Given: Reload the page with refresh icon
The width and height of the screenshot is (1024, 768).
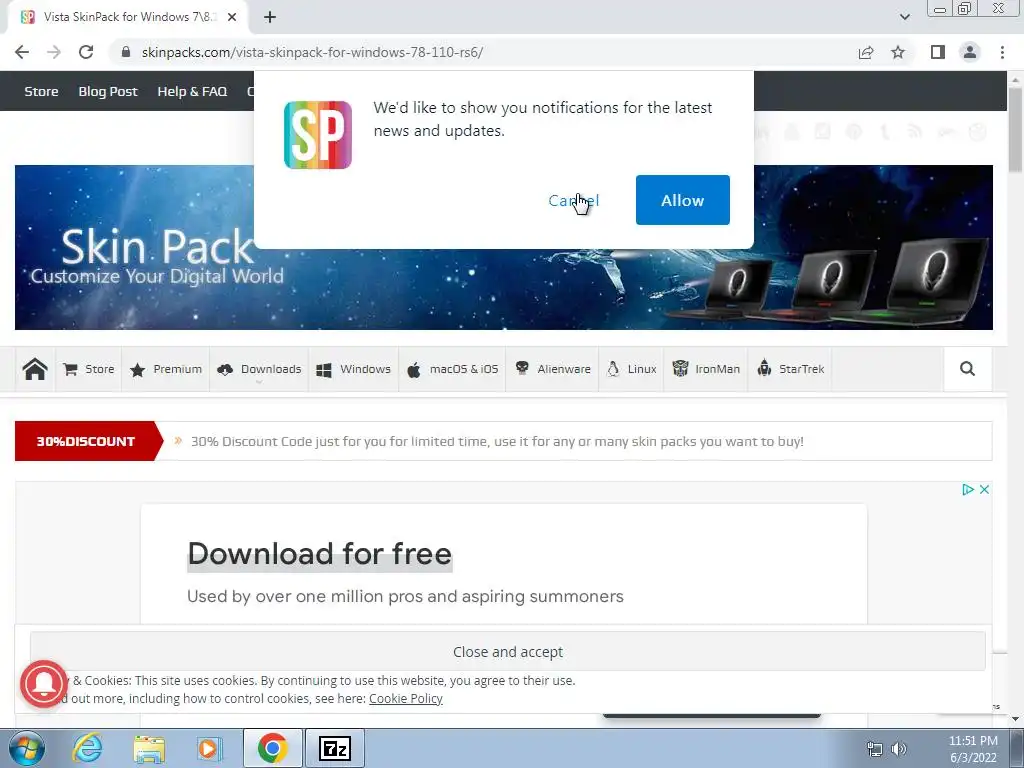Looking at the screenshot, I should [x=86, y=52].
